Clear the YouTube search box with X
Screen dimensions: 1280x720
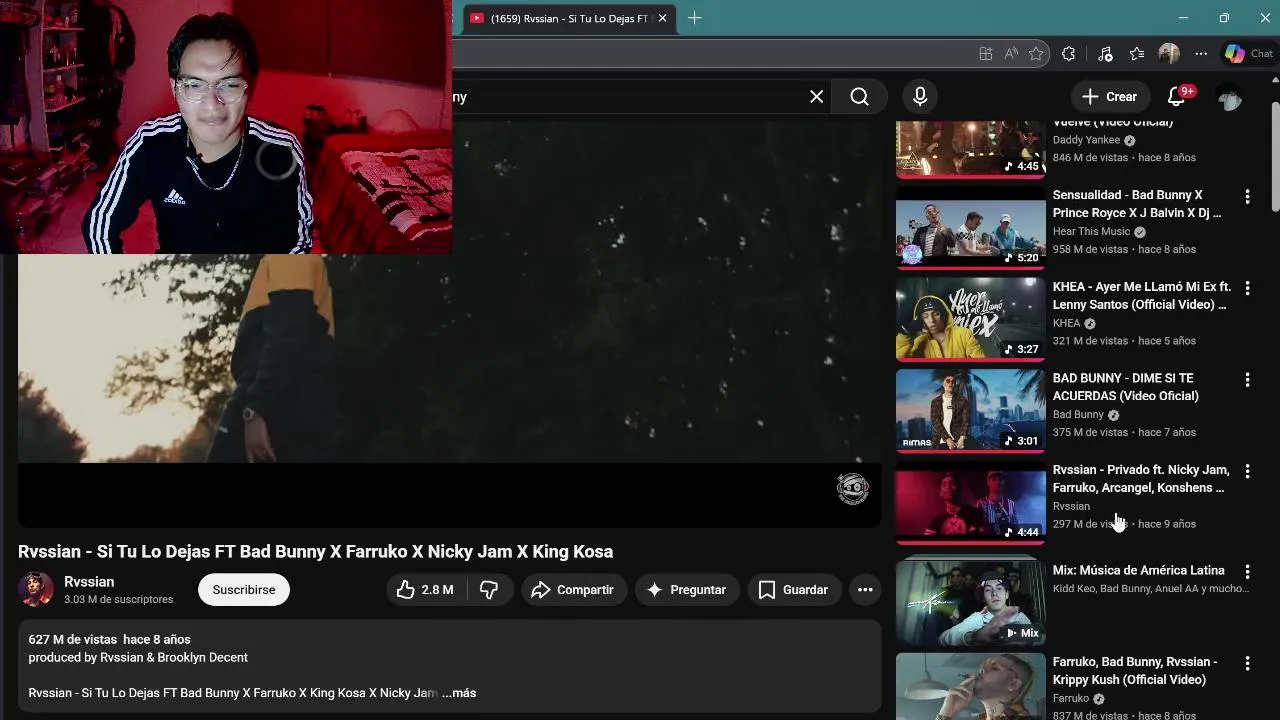click(x=816, y=97)
